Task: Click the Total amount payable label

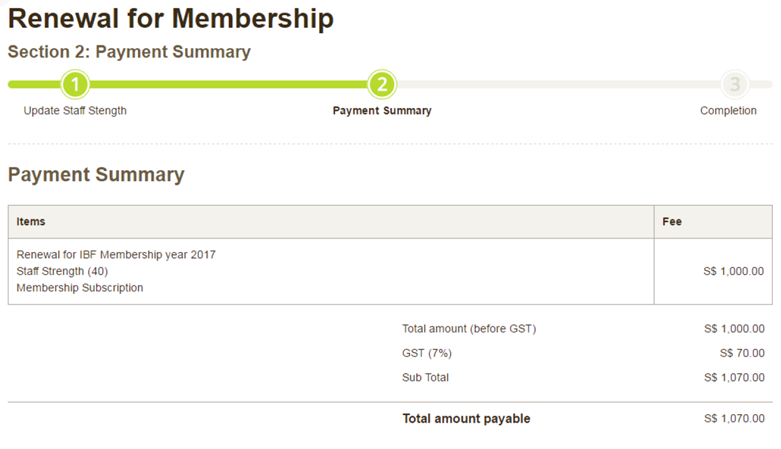Action: [x=466, y=419]
